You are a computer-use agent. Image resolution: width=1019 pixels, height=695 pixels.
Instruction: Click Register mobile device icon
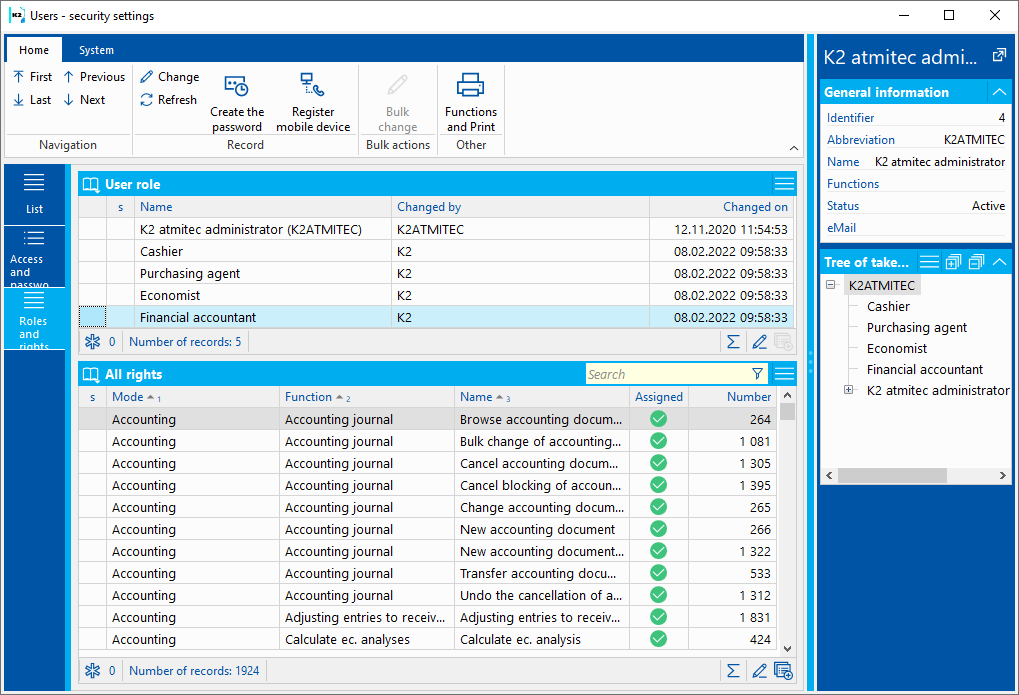tap(313, 87)
